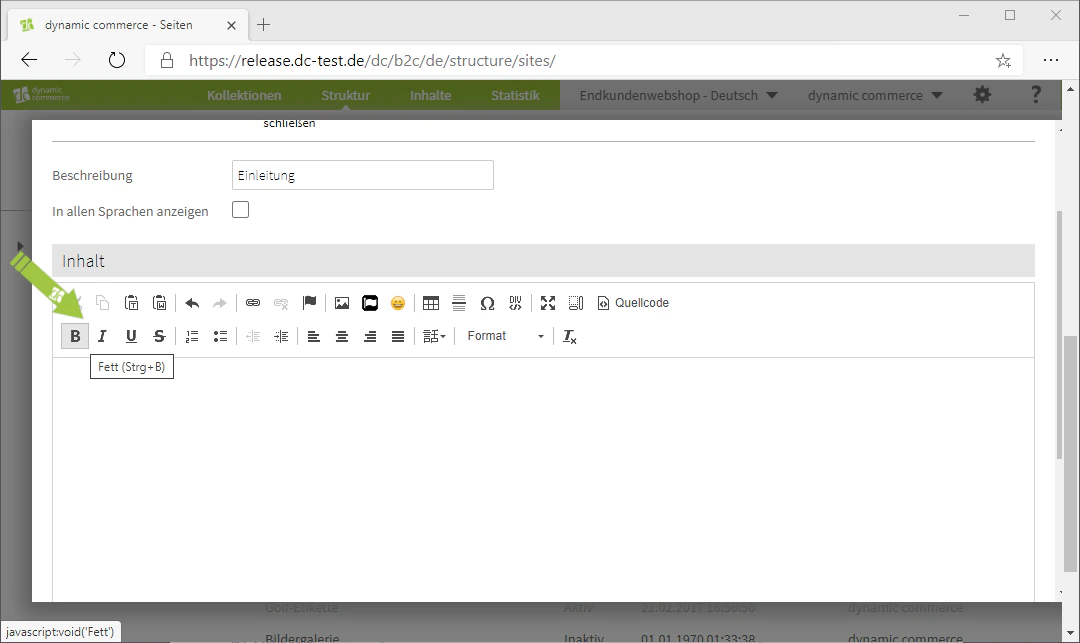1080x643 pixels.
Task: Center-align the text
Action: coord(342,336)
